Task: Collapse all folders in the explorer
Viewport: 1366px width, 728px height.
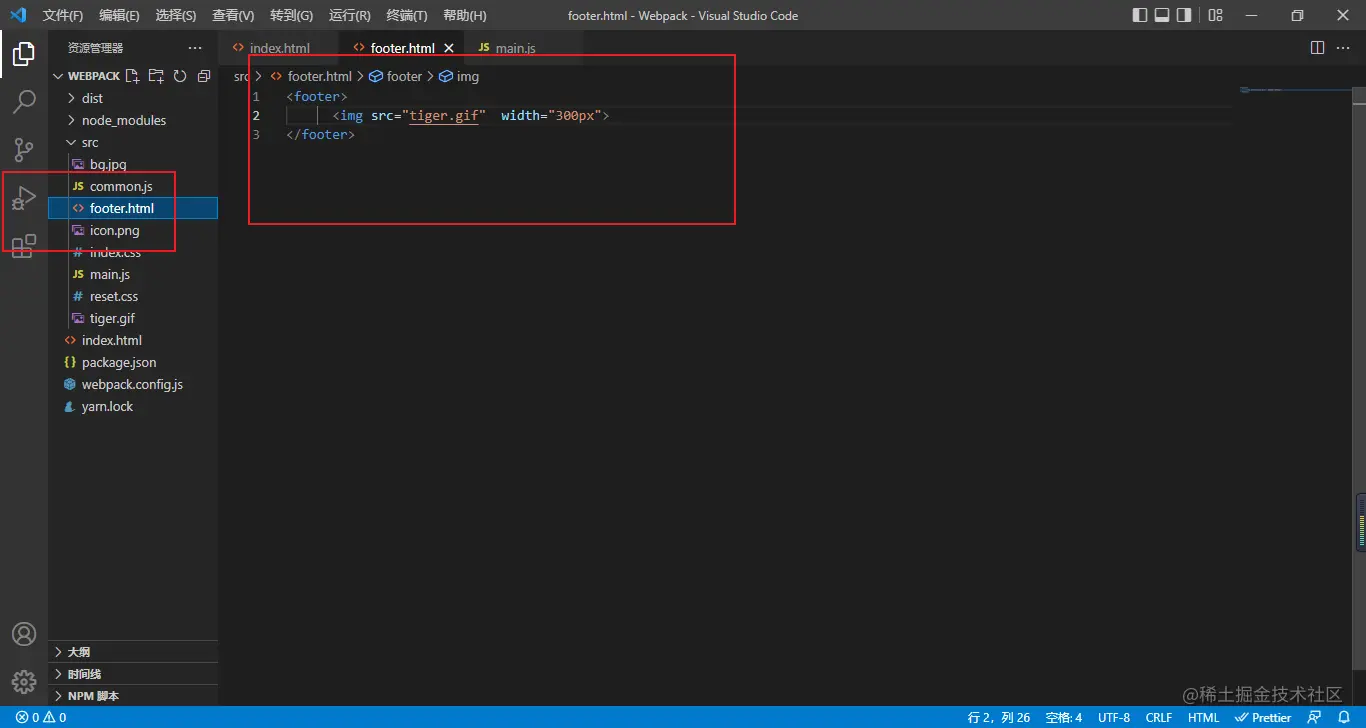Action: [x=204, y=76]
